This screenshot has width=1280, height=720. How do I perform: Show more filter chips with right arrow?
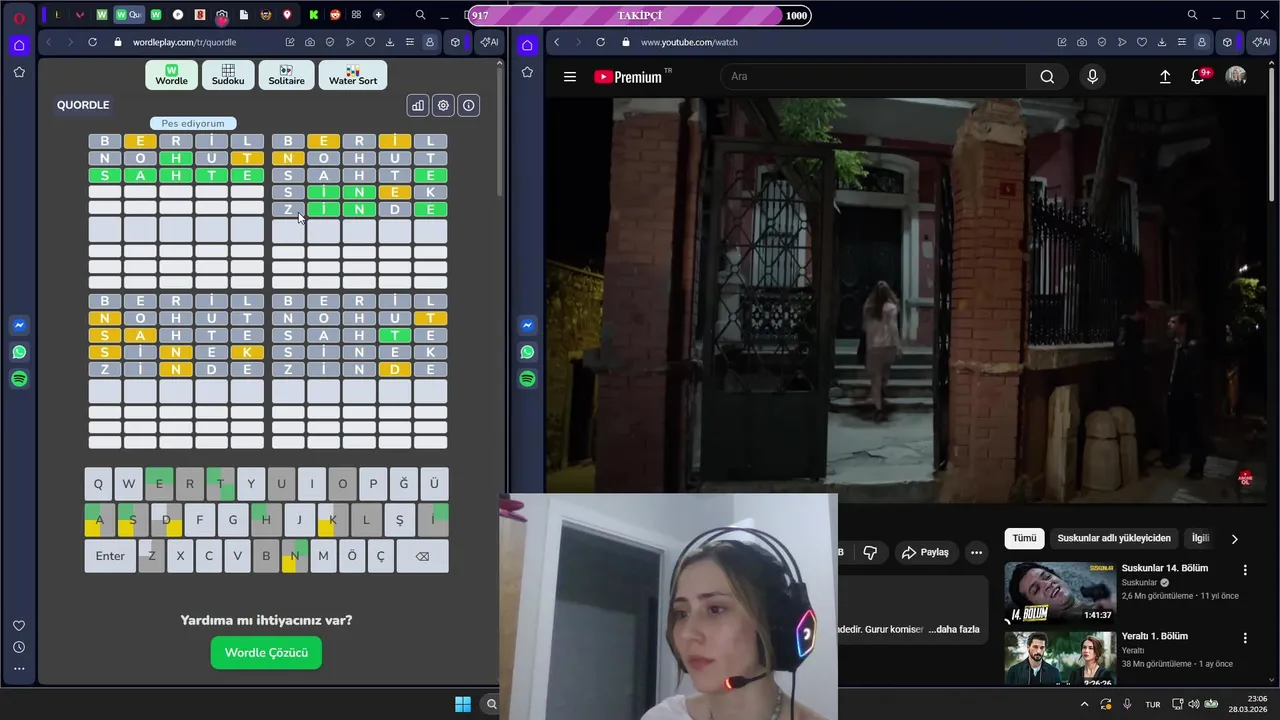tap(1234, 539)
